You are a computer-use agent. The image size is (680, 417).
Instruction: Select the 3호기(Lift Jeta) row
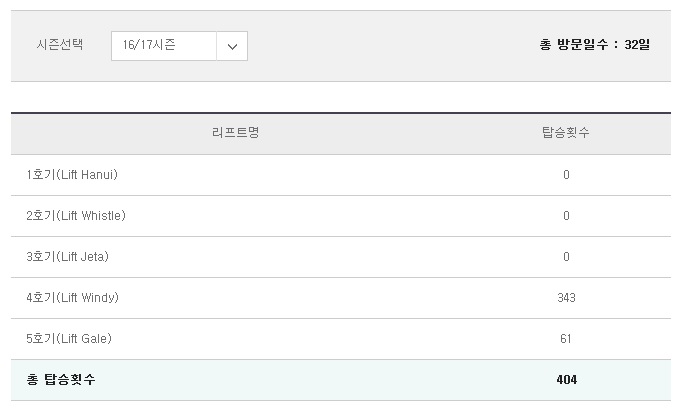(x=341, y=257)
